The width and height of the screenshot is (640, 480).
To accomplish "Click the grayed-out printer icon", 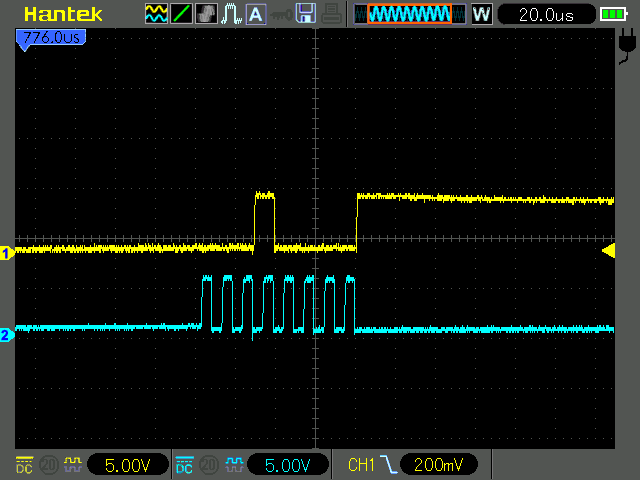I will point(331,14).
